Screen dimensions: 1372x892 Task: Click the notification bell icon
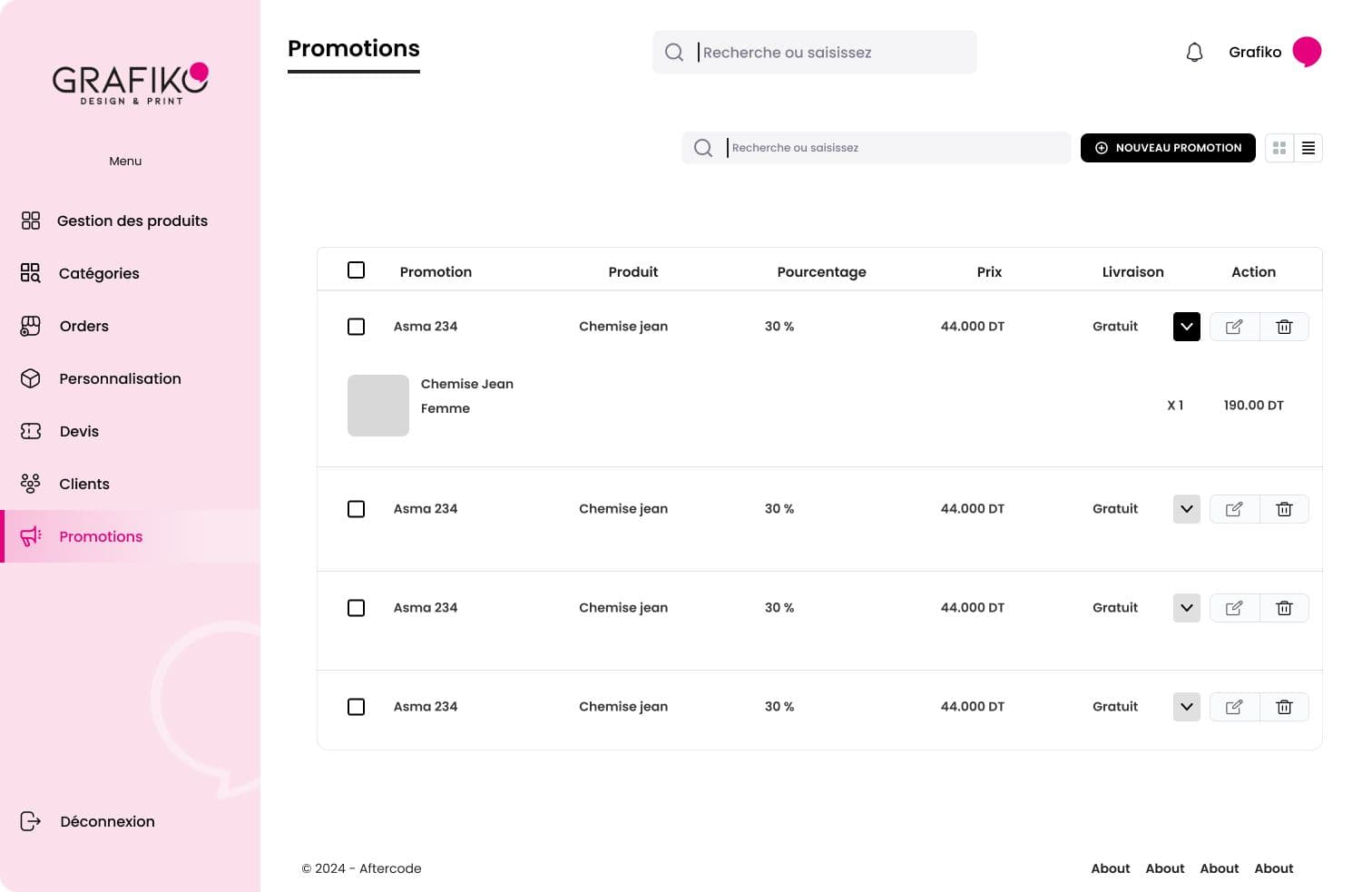1194,53
